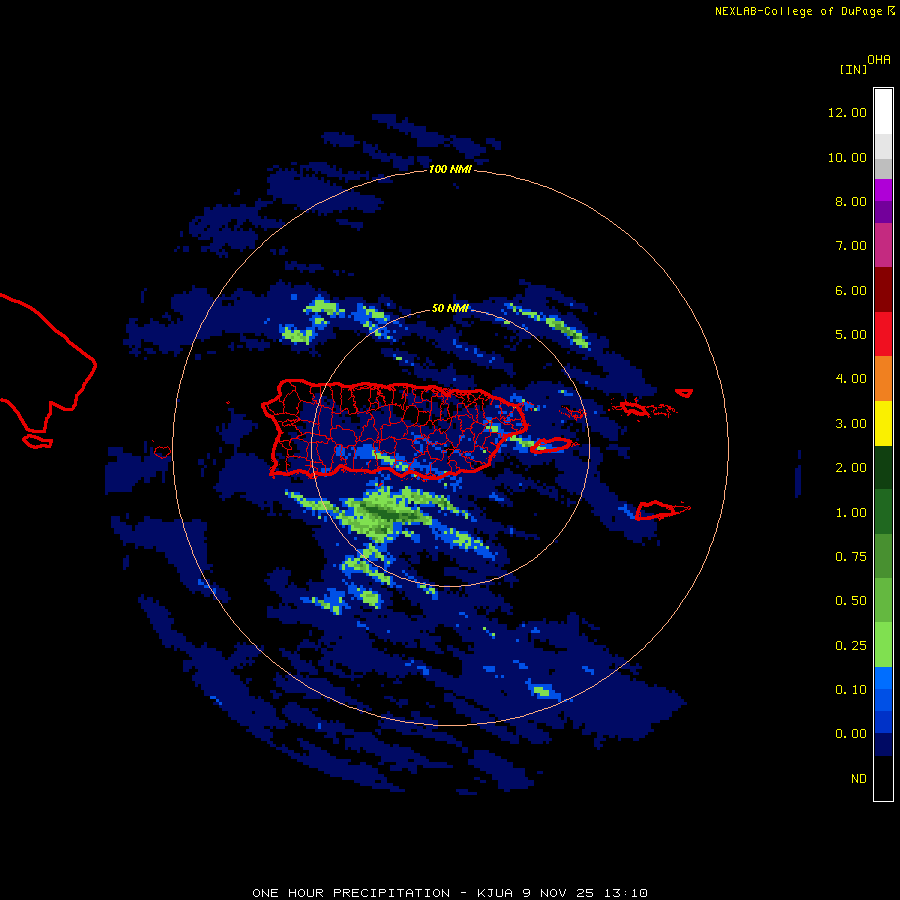The height and width of the screenshot is (900, 900).
Task: Click the small Mona Island outline west of Puerto Rico
Action: tap(162, 452)
